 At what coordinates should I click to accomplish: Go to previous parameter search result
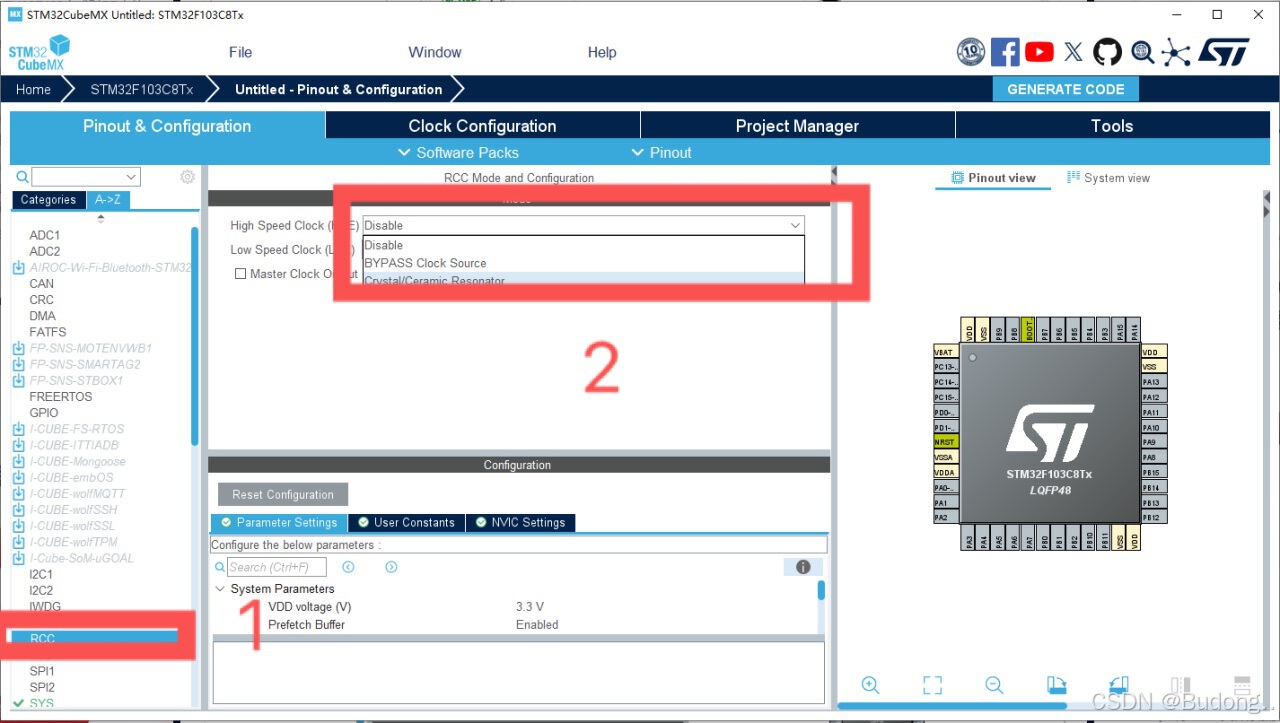click(x=348, y=567)
